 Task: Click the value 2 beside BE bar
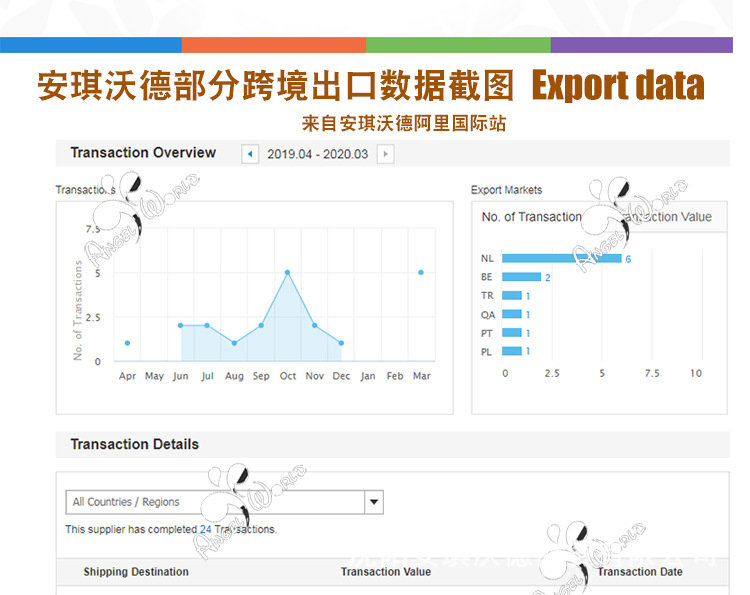(x=548, y=277)
